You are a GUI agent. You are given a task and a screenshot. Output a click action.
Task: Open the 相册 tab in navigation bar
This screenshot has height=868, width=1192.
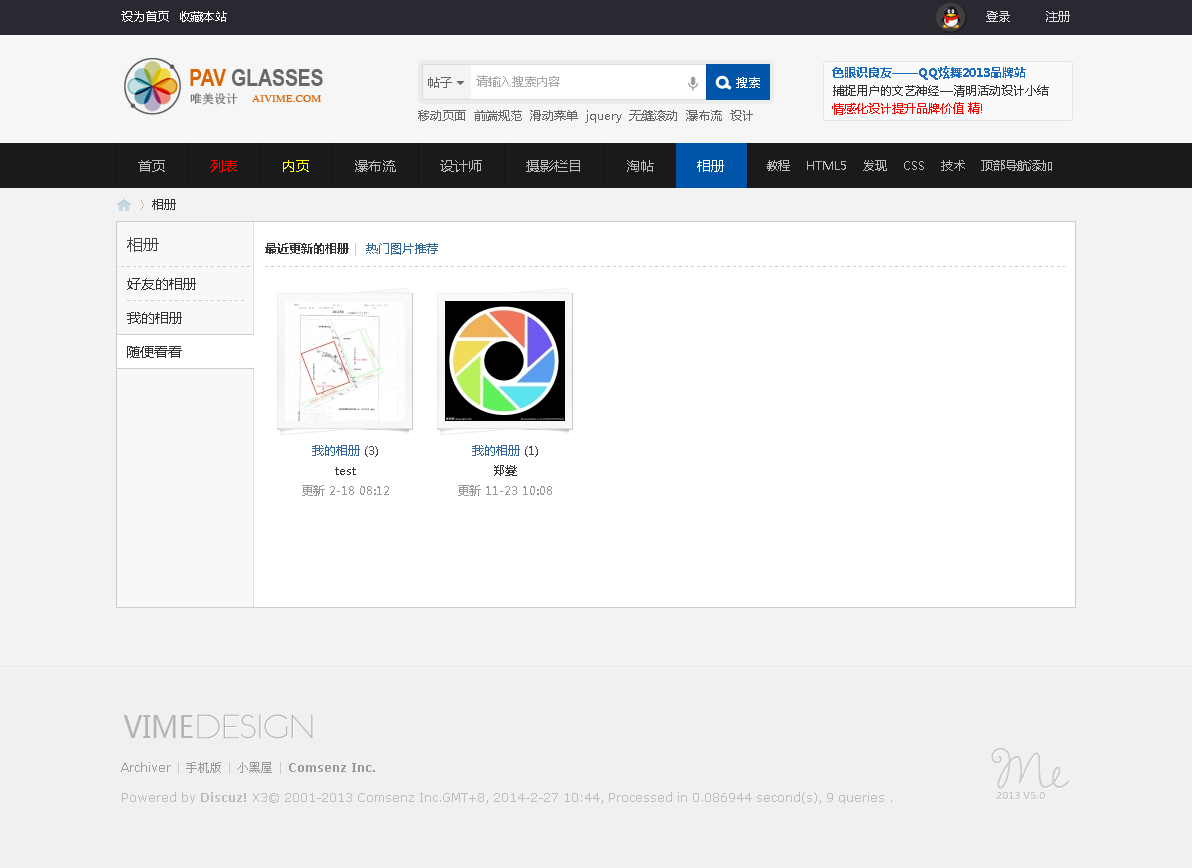711,166
